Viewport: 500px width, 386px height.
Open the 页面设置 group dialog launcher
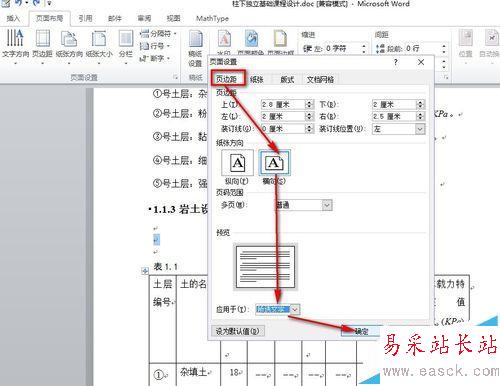point(175,77)
